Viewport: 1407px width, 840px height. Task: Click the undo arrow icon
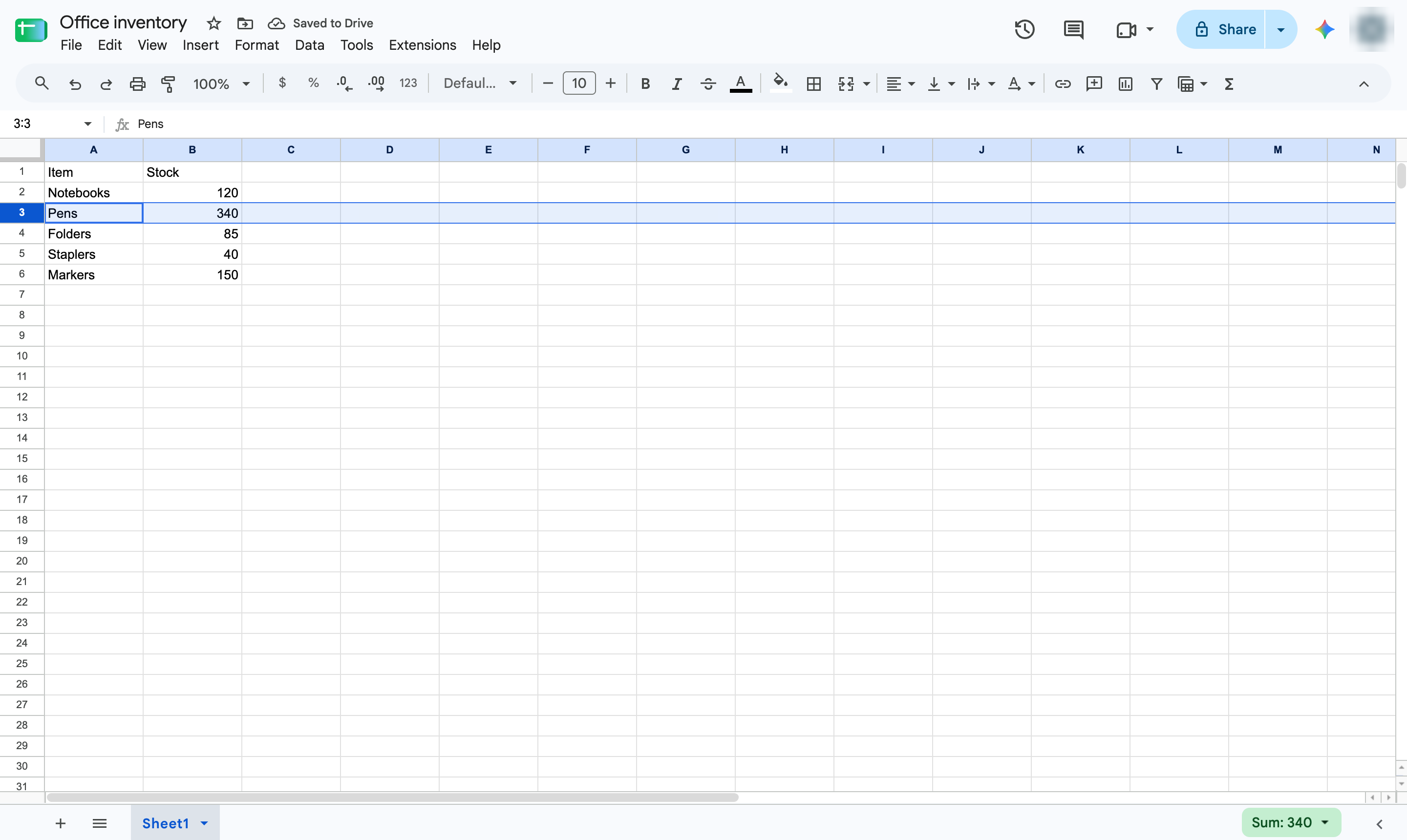point(75,84)
